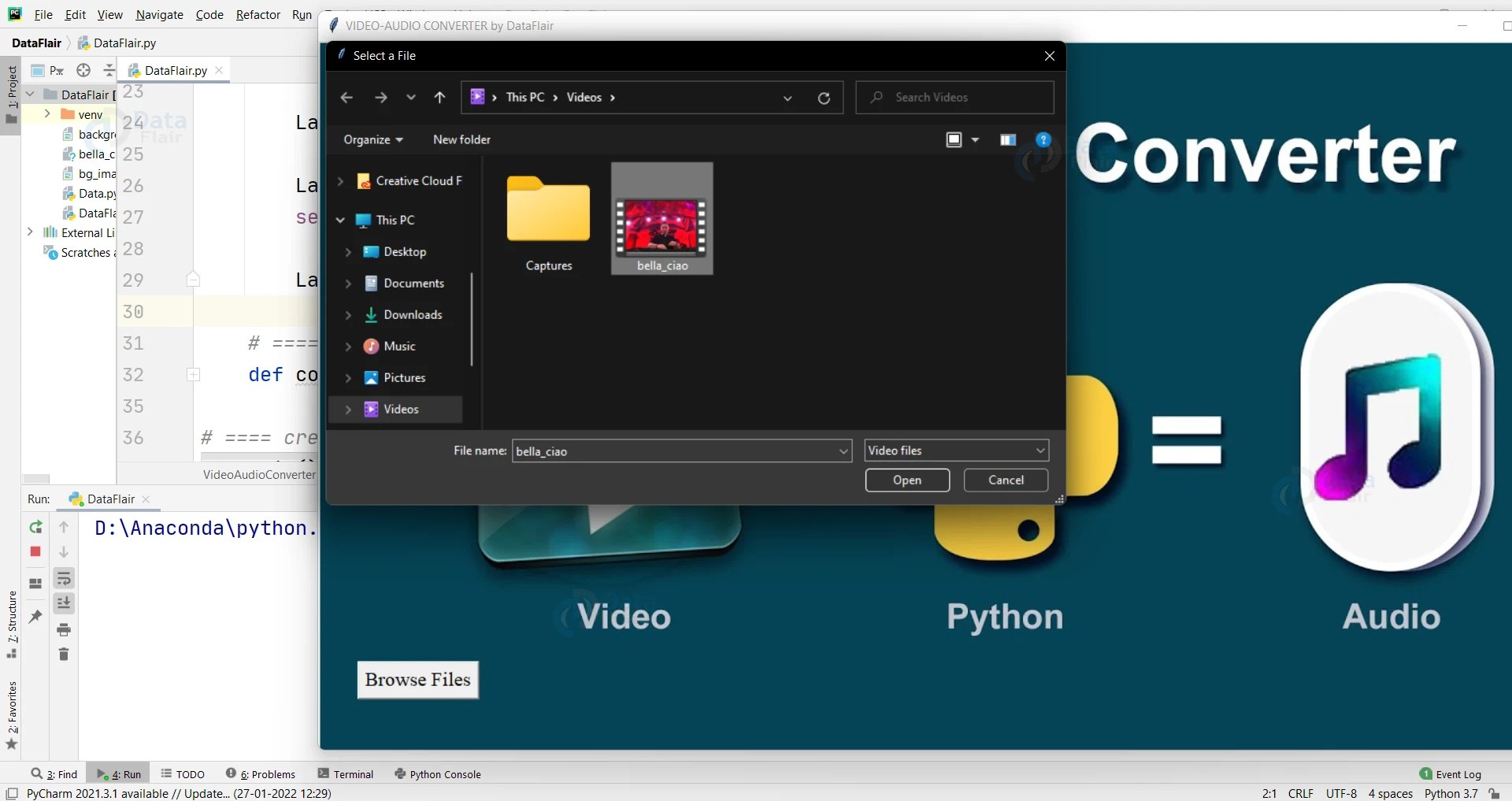Toggle scroll to end in console
Screen dimensions: 1512x801
click(x=65, y=603)
